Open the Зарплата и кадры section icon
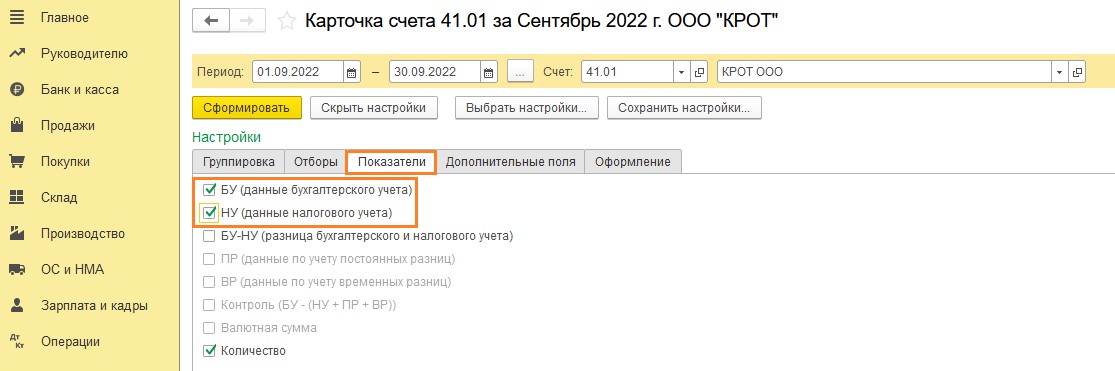 point(17,306)
